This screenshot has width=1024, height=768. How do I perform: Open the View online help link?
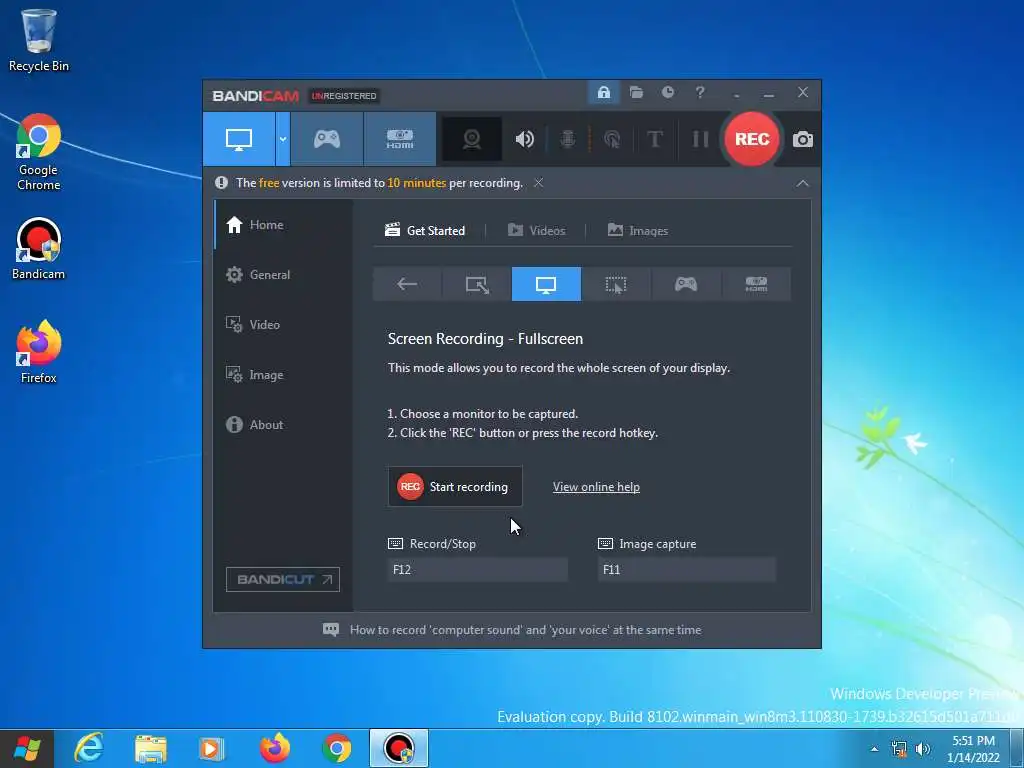coord(596,487)
